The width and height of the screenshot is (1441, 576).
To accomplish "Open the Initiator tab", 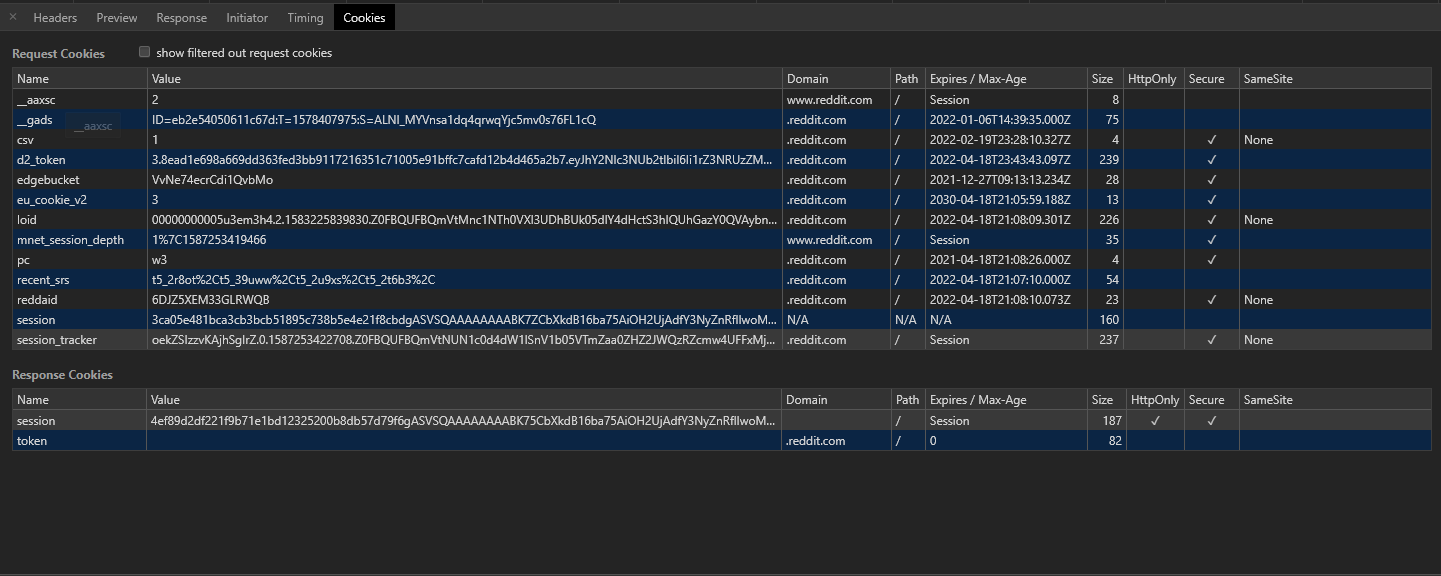I will [x=246, y=17].
